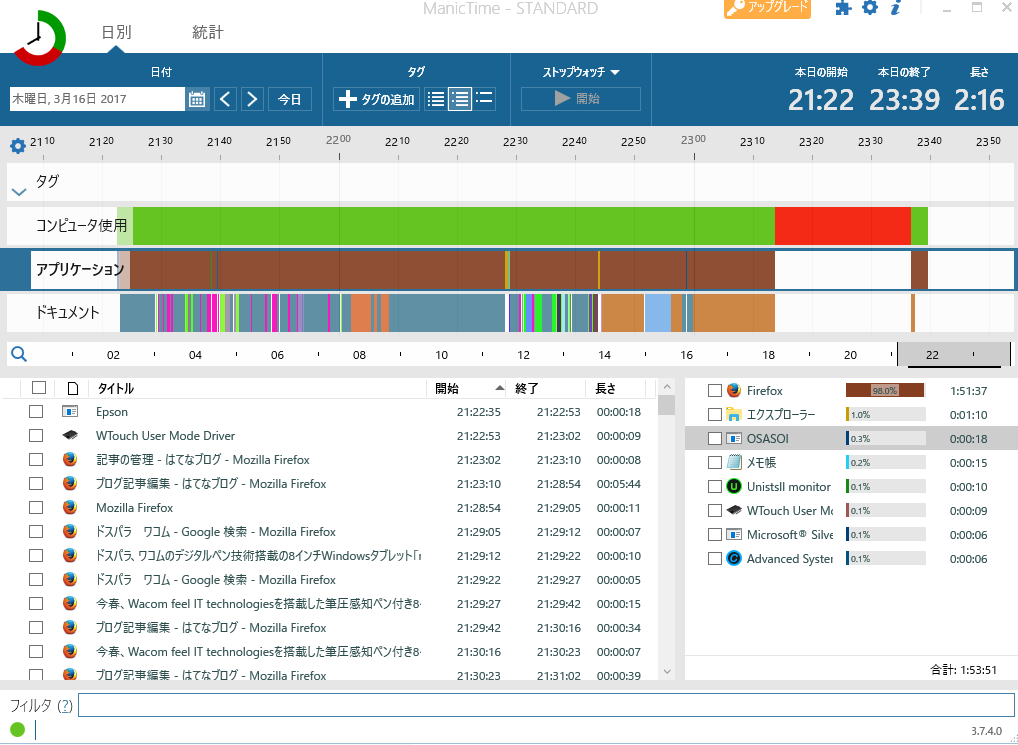Click the info icon in title bar
Viewport: 1018px width, 745px height.
(x=896, y=8)
